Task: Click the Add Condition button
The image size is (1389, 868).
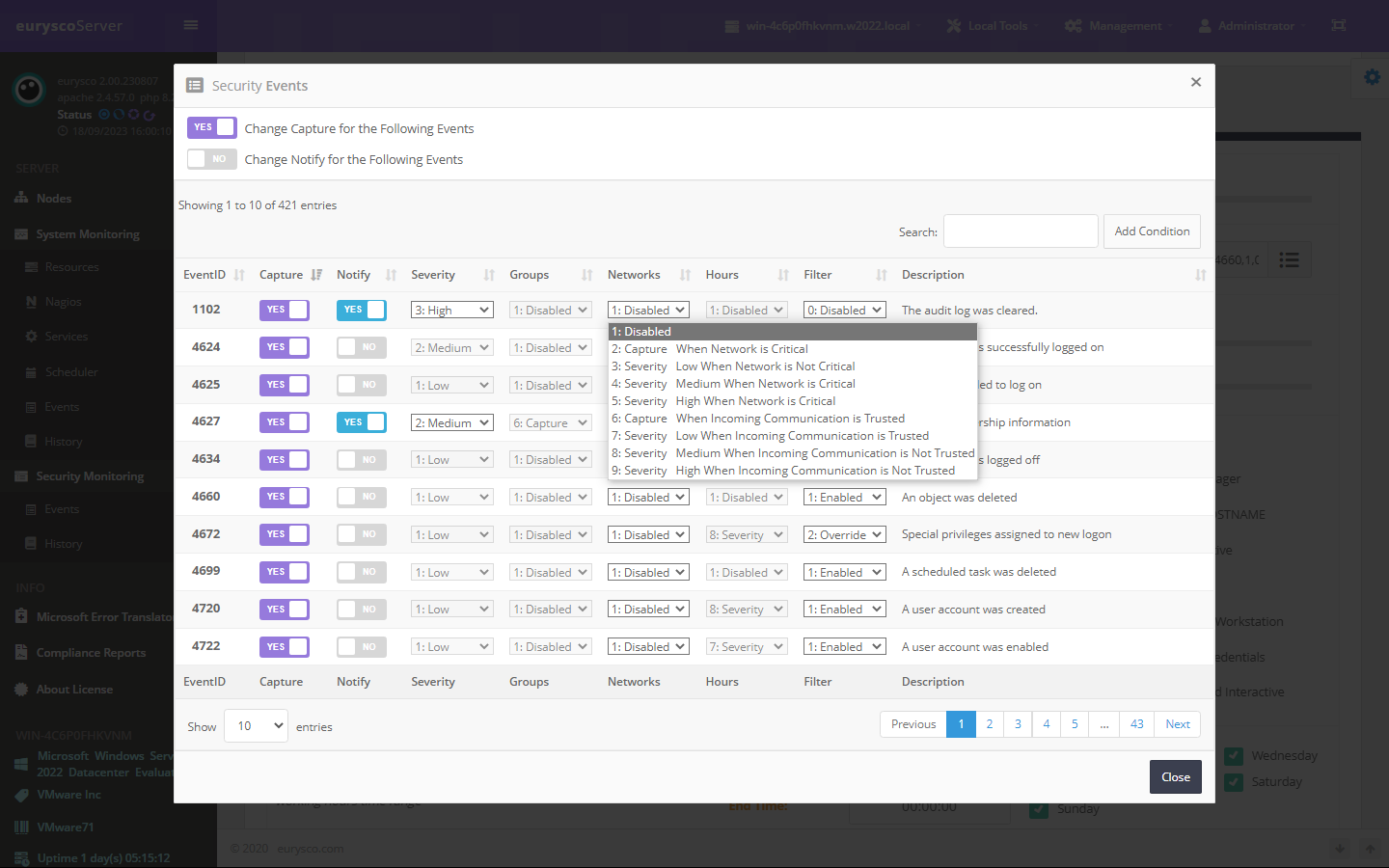Action: coord(1152,231)
